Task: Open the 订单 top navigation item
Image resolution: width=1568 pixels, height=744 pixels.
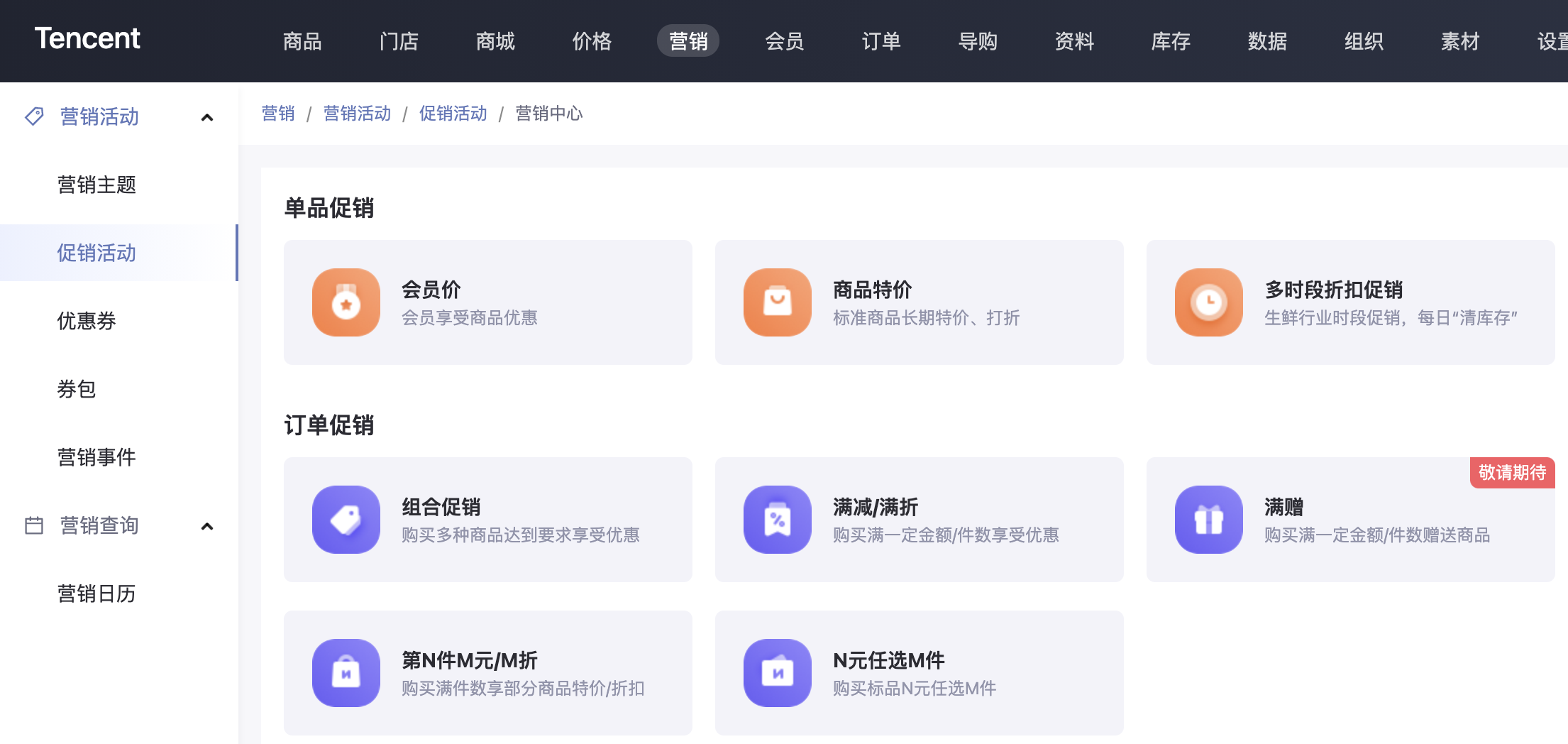Action: pos(880,41)
